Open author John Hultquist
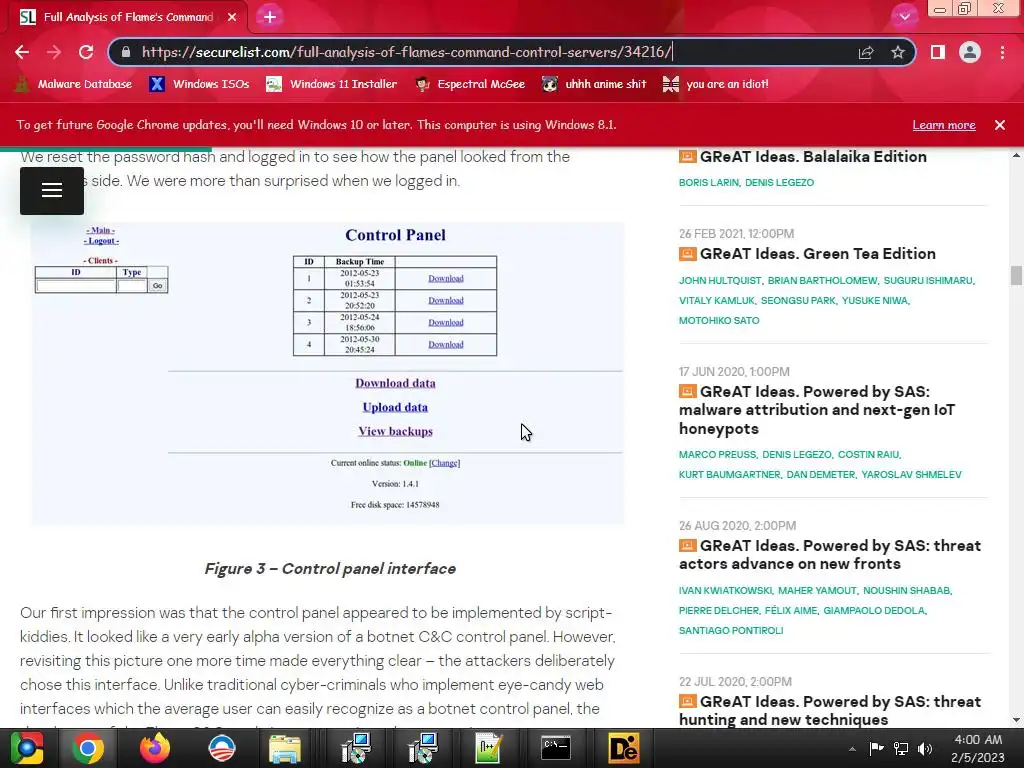The image size is (1024, 768). [720, 281]
